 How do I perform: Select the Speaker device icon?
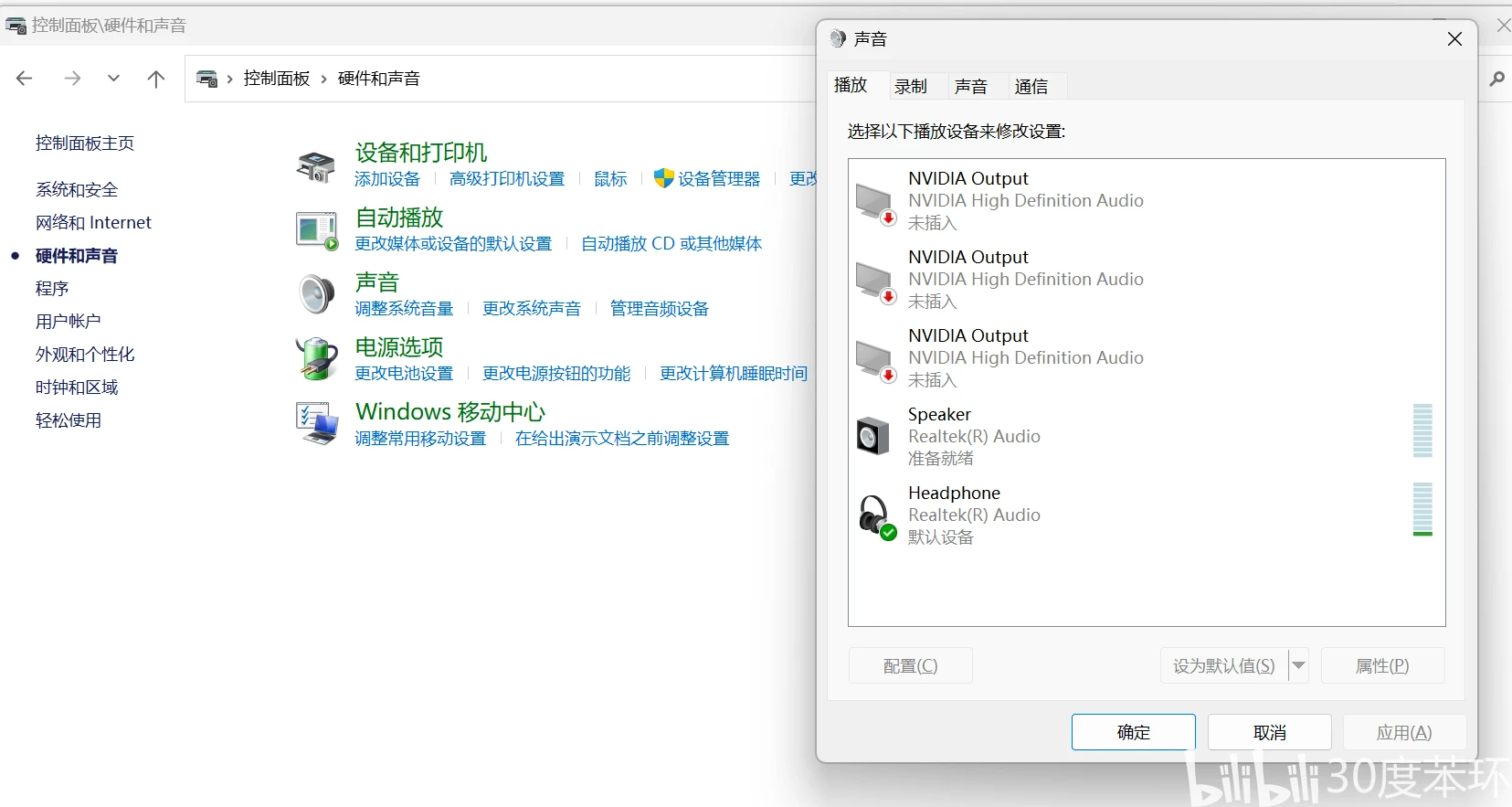tap(873, 436)
